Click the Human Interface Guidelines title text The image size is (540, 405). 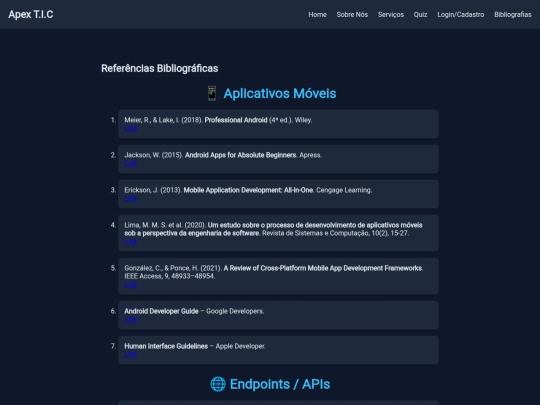click(x=166, y=346)
